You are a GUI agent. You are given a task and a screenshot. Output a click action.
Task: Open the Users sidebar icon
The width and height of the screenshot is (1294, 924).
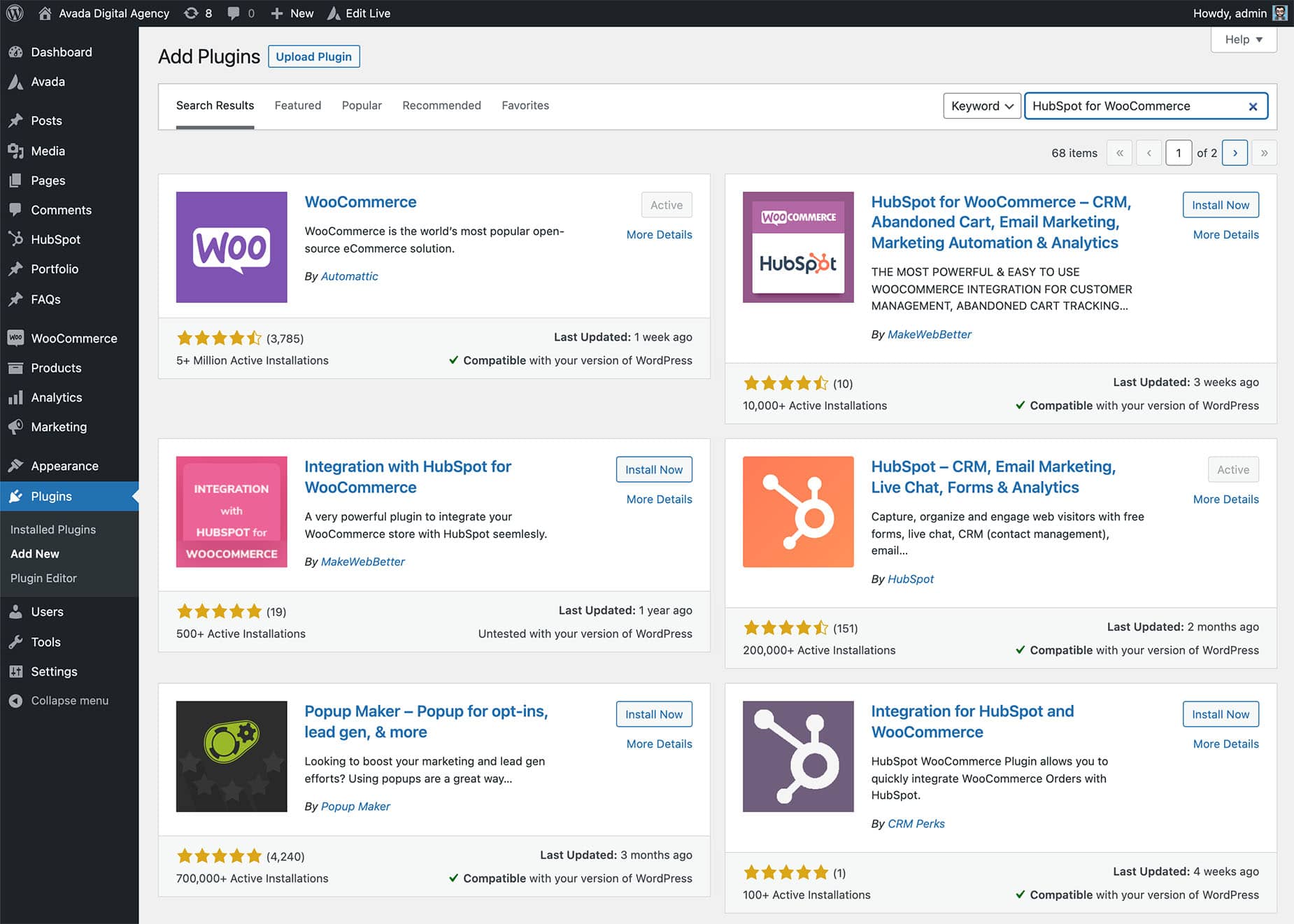tap(15, 611)
